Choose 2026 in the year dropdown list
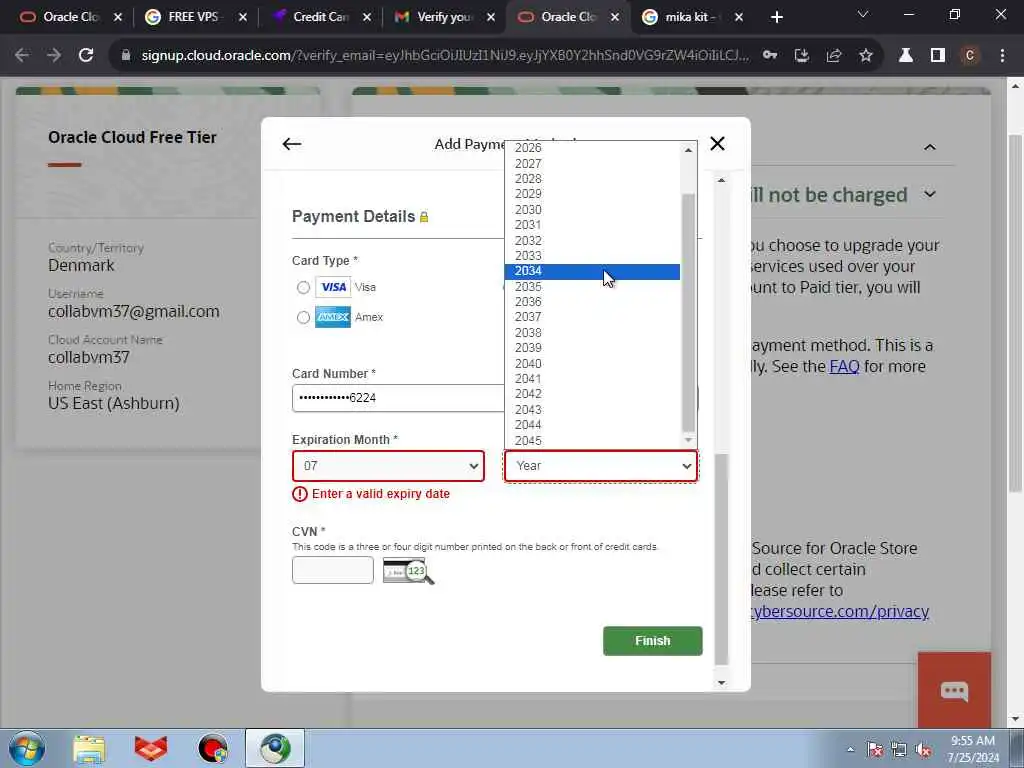 point(592,148)
